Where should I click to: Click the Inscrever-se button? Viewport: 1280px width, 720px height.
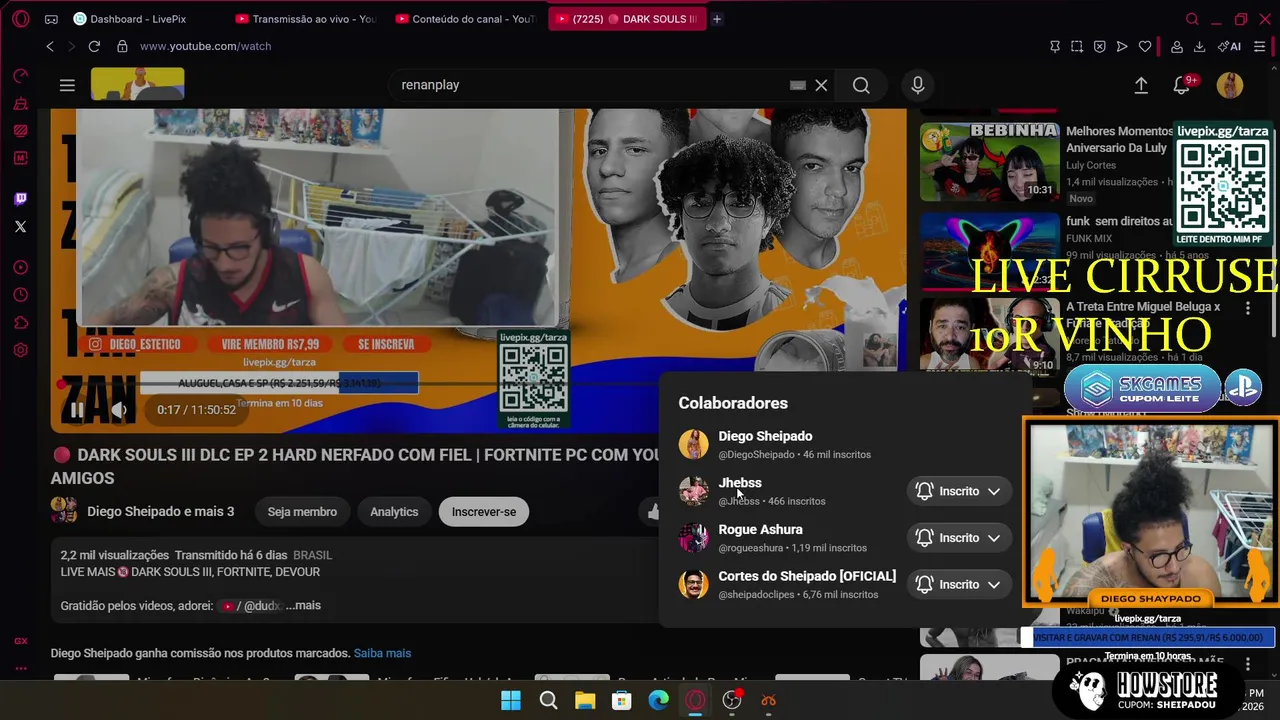click(x=484, y=512)
